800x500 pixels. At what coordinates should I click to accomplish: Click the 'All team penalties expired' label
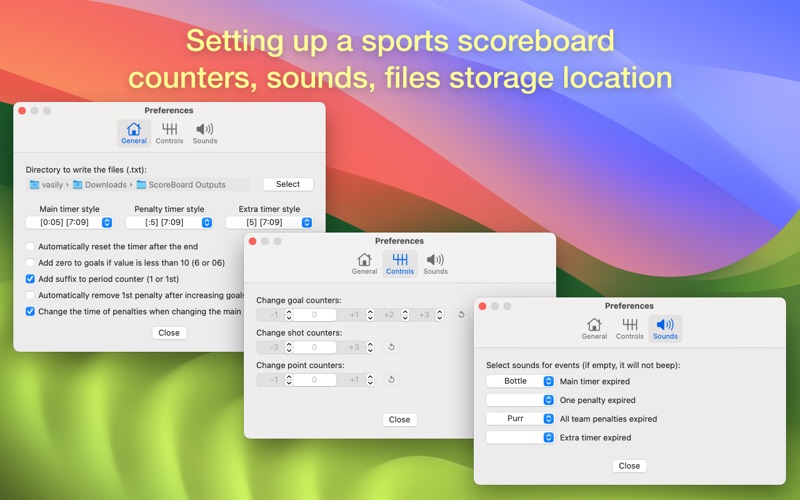click(608, 419)
